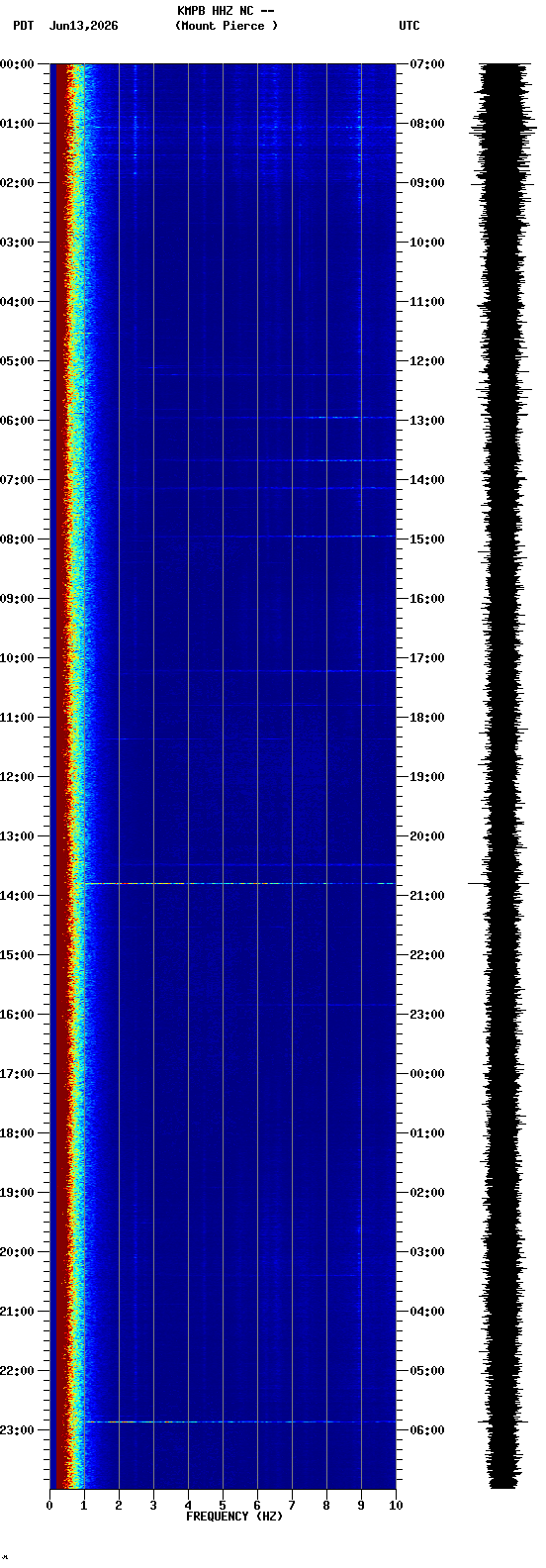Click '19:00' on the UTC time axis

(x=427, y=777)
